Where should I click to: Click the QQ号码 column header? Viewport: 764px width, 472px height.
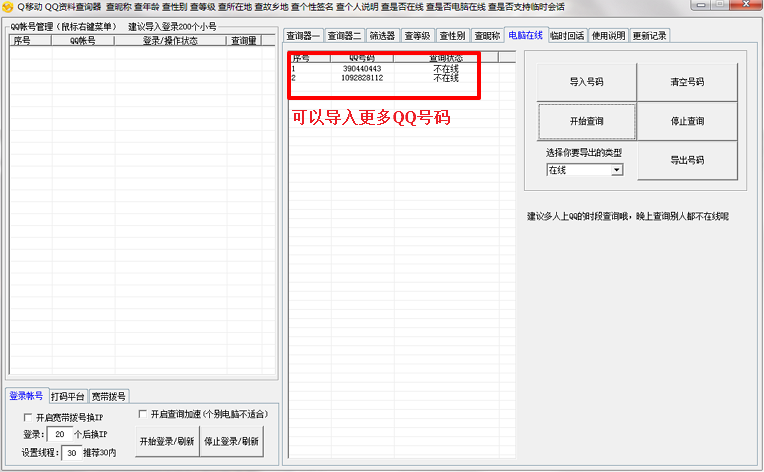pyautogui.click(x=362, y=58)
